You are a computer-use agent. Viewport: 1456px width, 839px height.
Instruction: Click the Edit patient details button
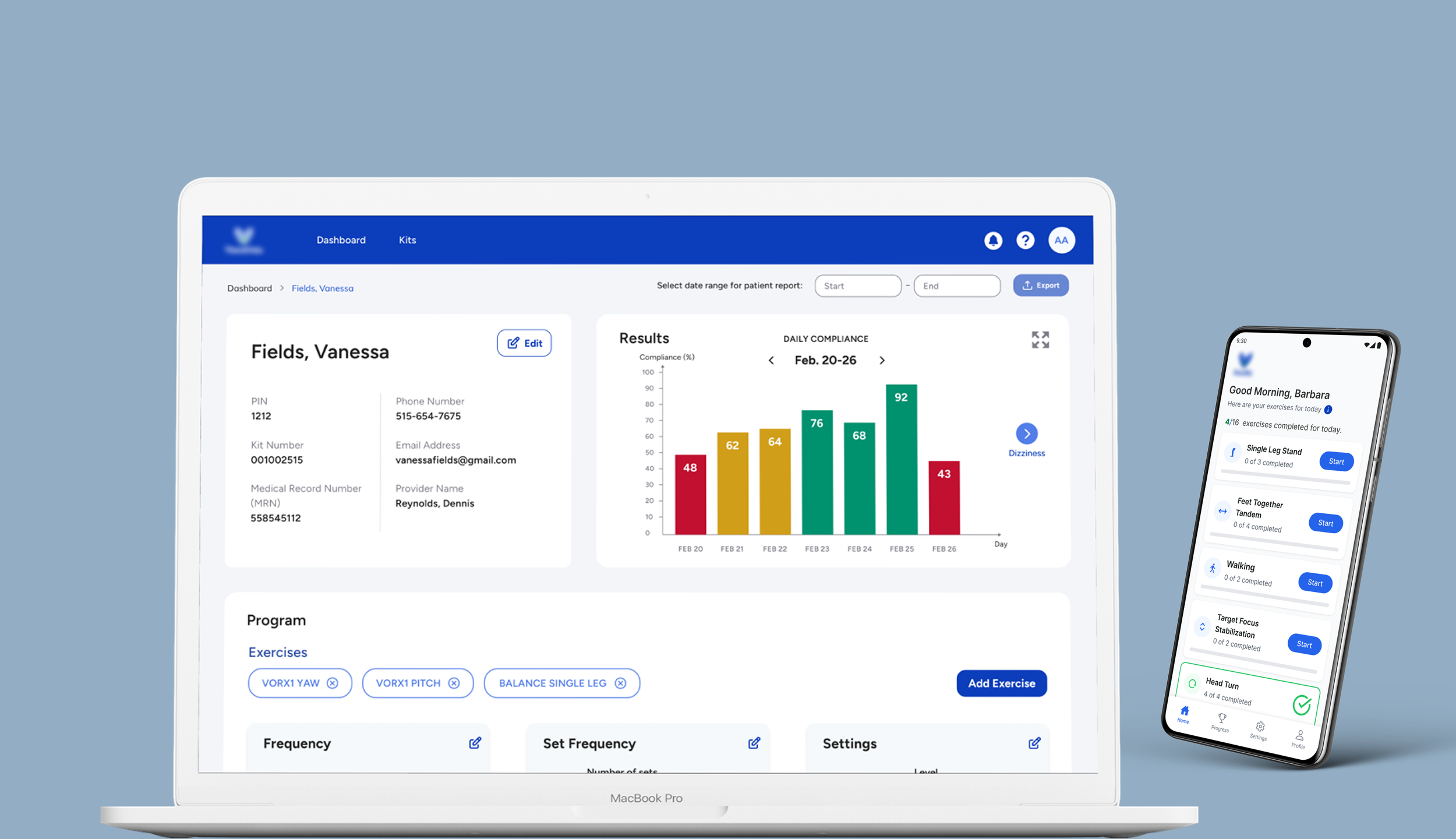[524, 343]
